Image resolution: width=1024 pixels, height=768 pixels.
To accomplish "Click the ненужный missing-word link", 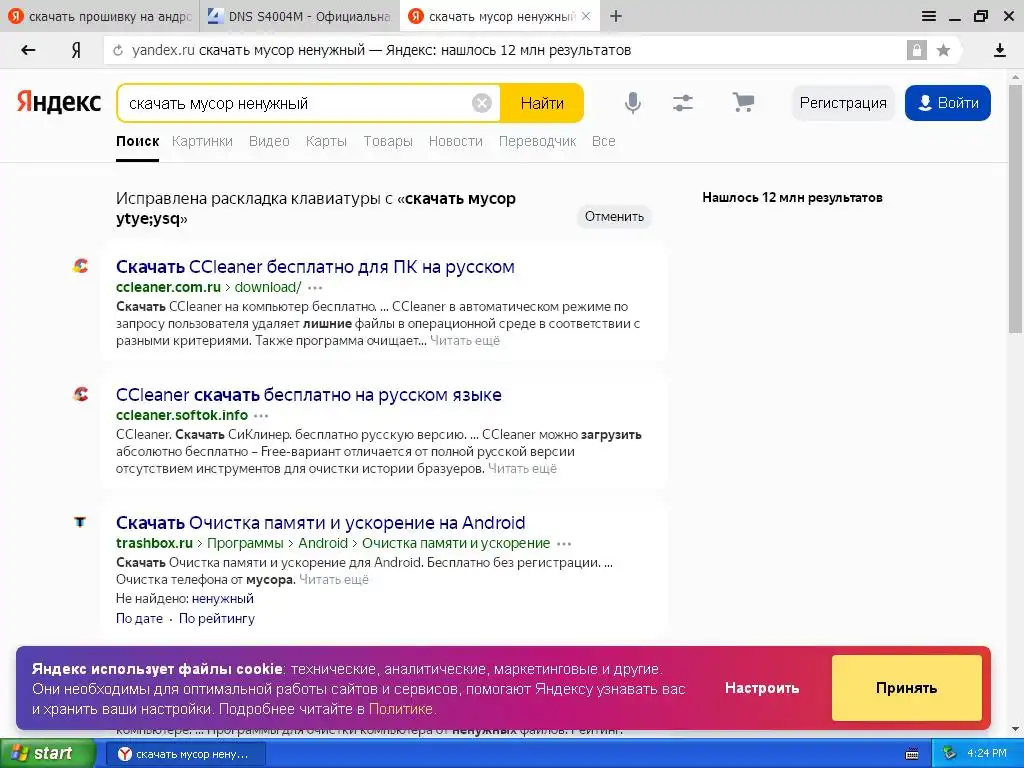I will click(x=223, y=598).
